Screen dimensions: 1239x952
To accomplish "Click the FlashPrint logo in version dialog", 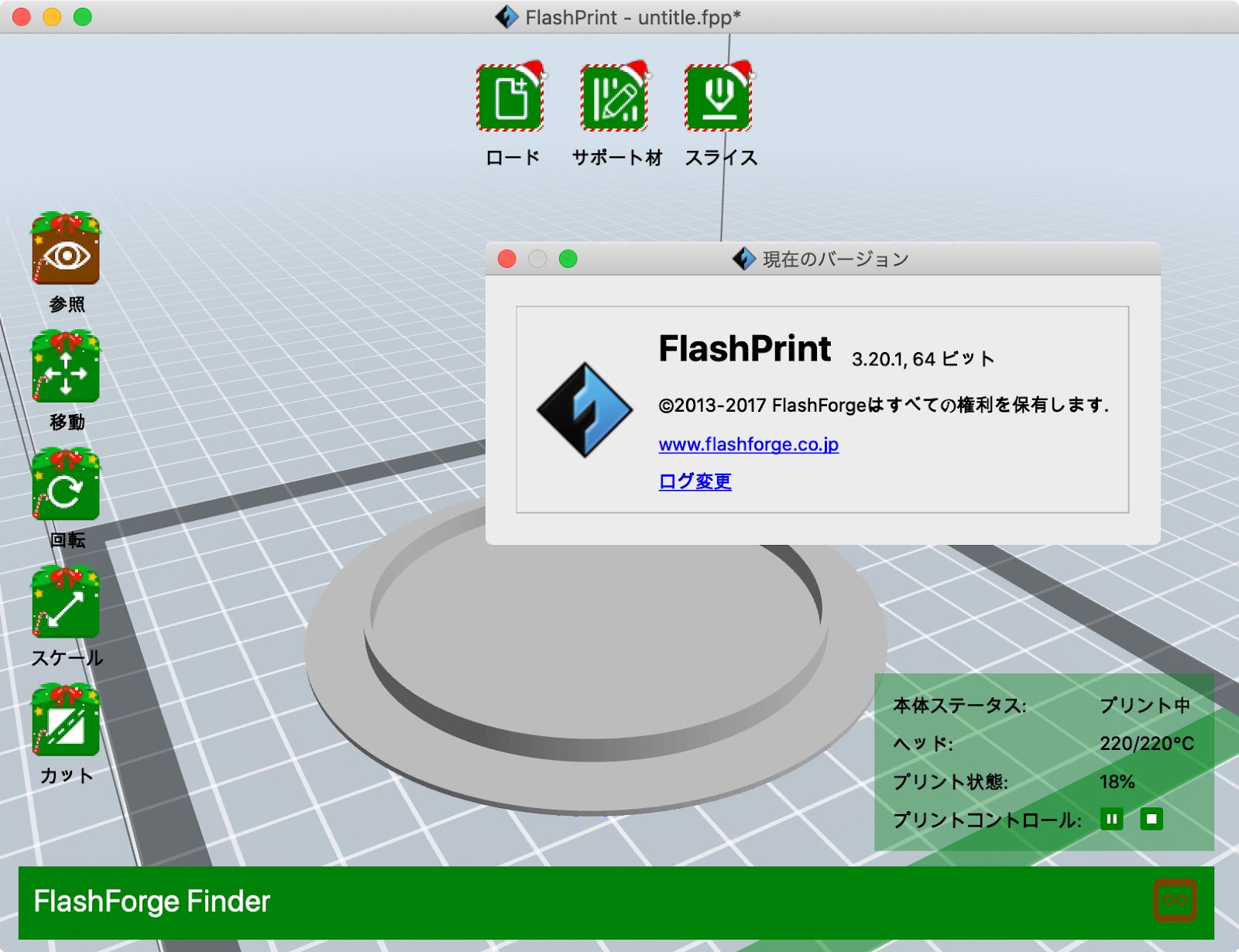I will coord(585,410).
